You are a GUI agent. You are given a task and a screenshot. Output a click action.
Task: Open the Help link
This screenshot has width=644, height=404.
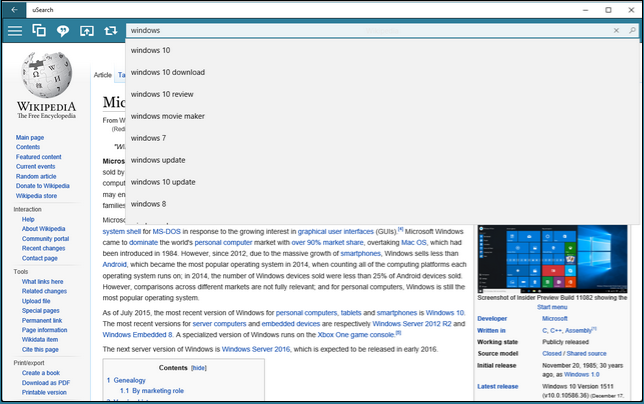28,219
